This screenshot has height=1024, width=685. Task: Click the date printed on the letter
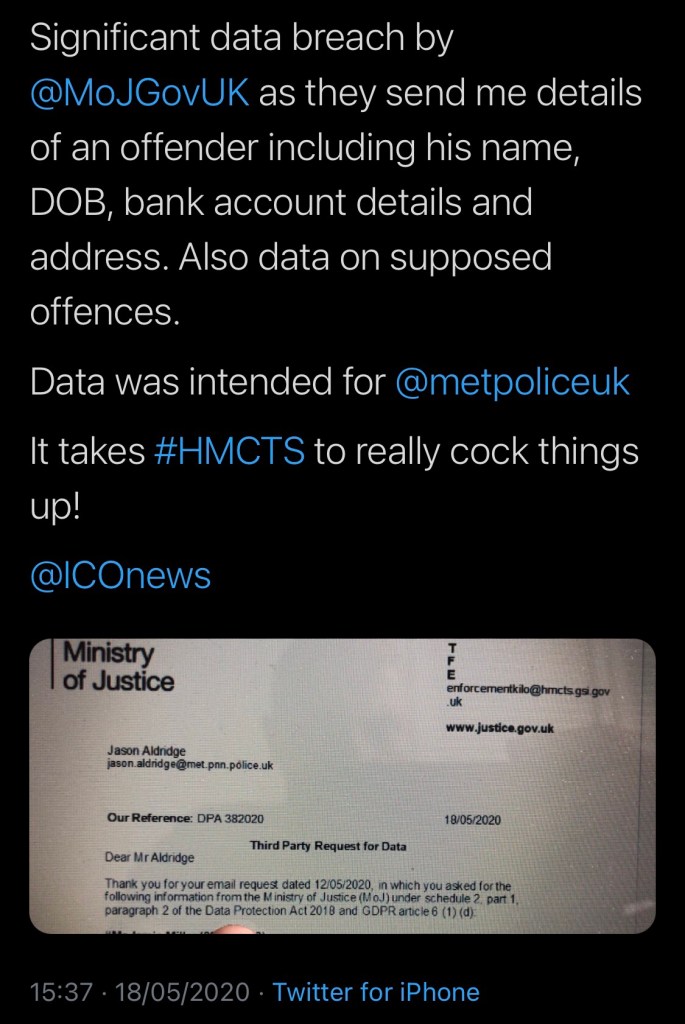pyautogui.click(x=473, y=820)
